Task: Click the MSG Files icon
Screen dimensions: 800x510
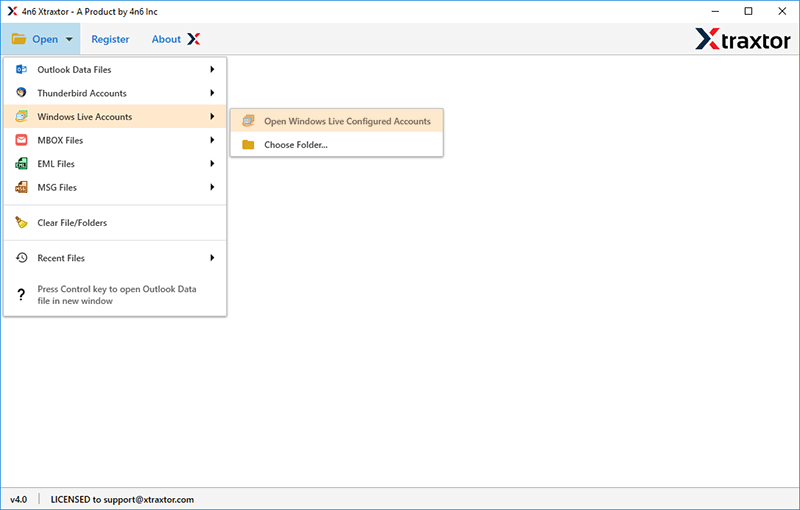Action: tap(21, 187)
